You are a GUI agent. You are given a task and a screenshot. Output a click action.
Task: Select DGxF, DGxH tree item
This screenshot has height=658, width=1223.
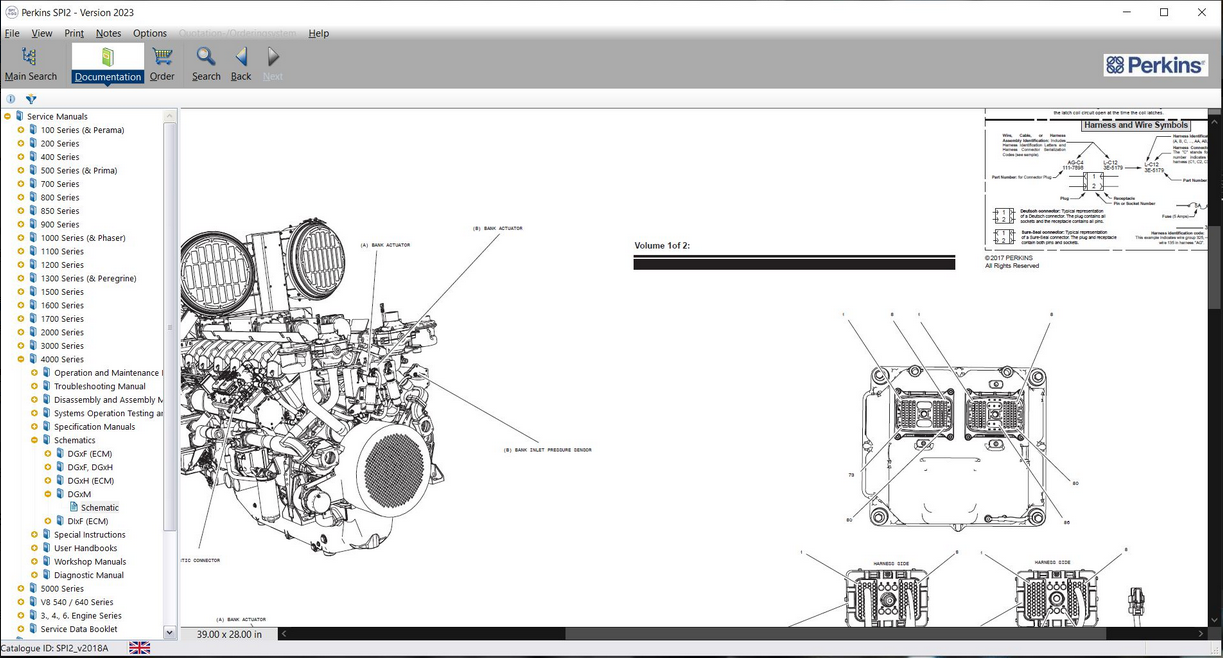tap(90, 467)
